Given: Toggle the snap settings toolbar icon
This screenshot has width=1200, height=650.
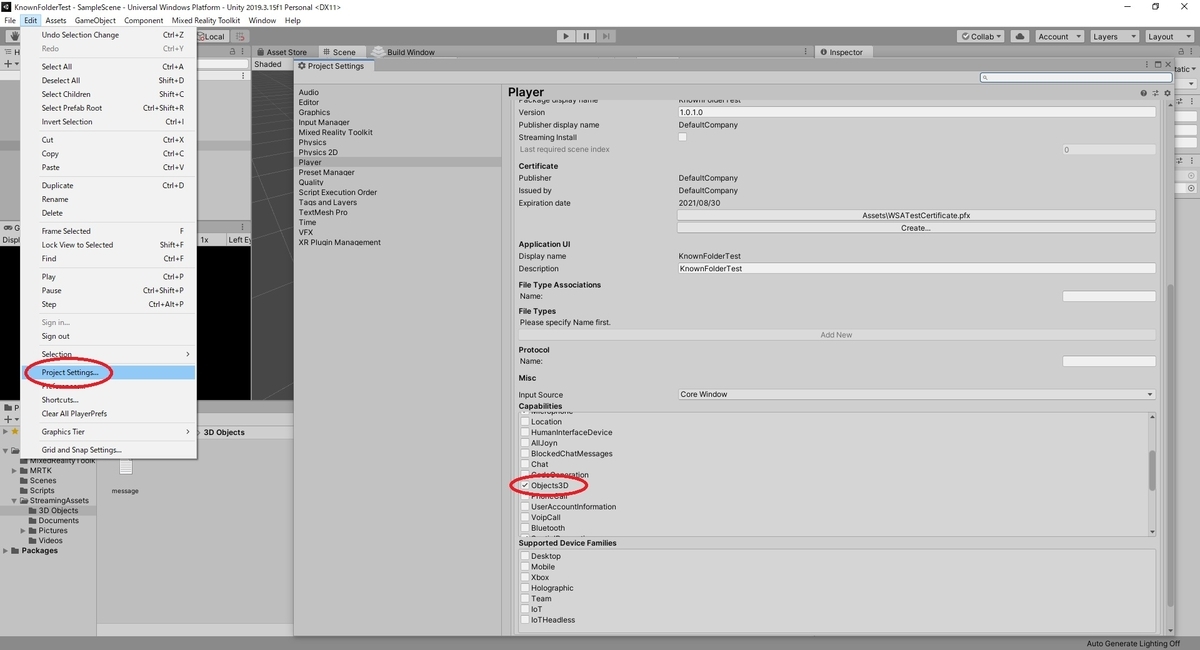Looking at the screenshot, I should [x=240, y=36].
